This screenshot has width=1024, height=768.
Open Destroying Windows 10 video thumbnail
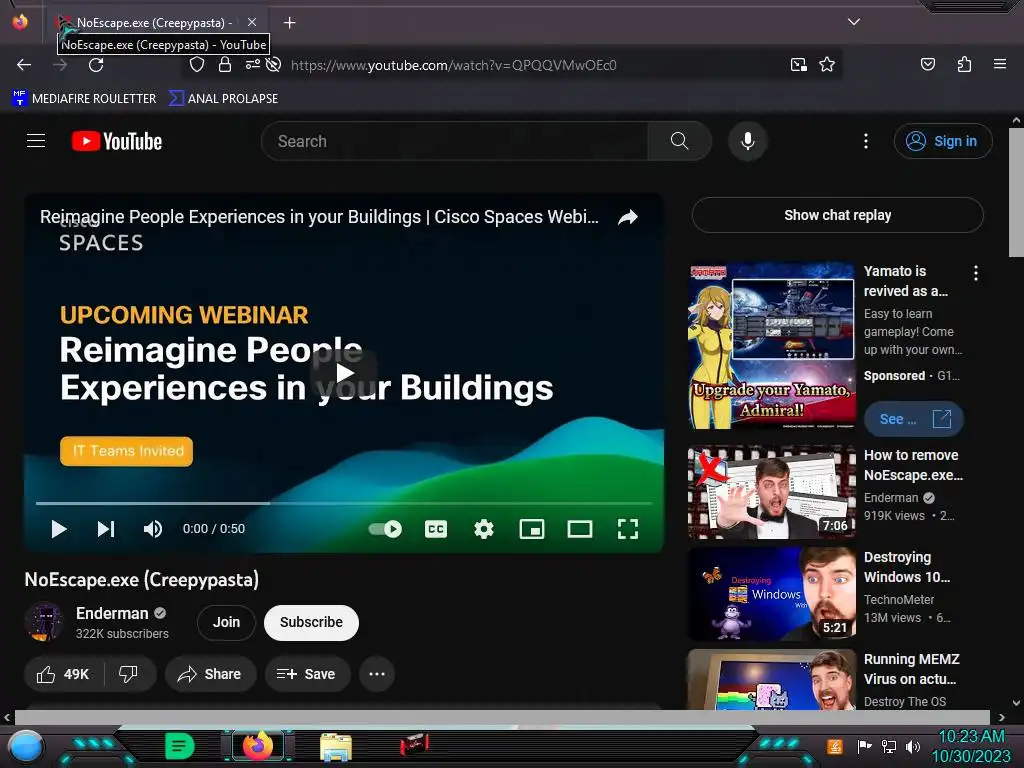point(772,594)
